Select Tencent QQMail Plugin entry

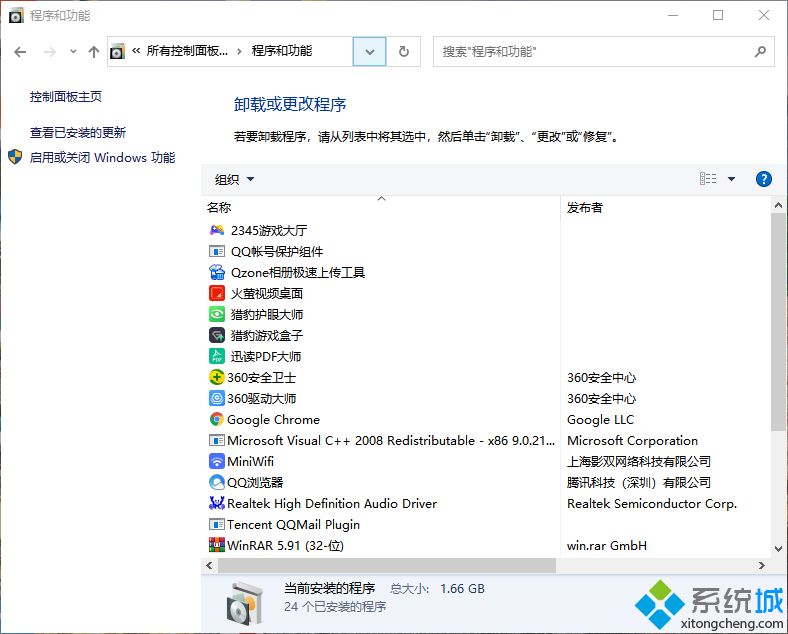pos(293,524)
